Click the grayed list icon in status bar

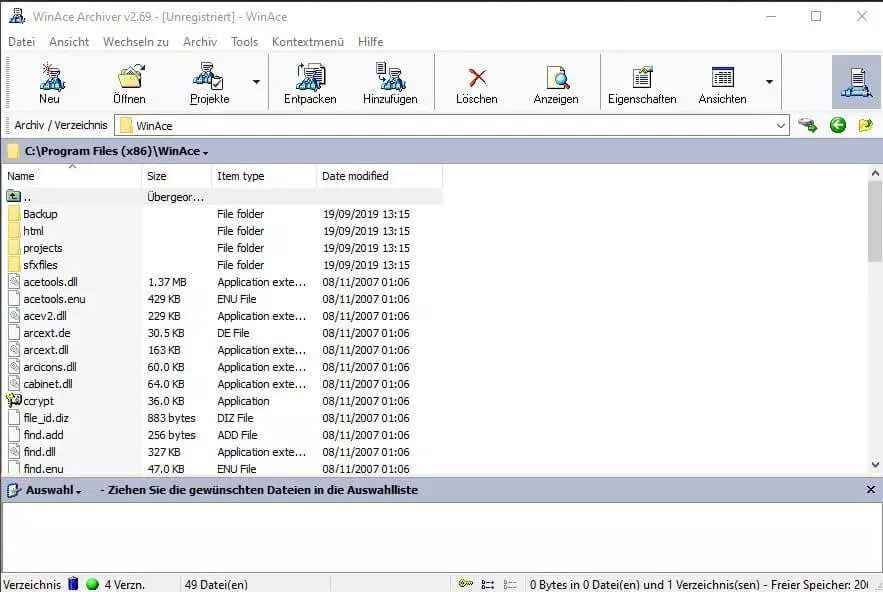click(510, 584)
